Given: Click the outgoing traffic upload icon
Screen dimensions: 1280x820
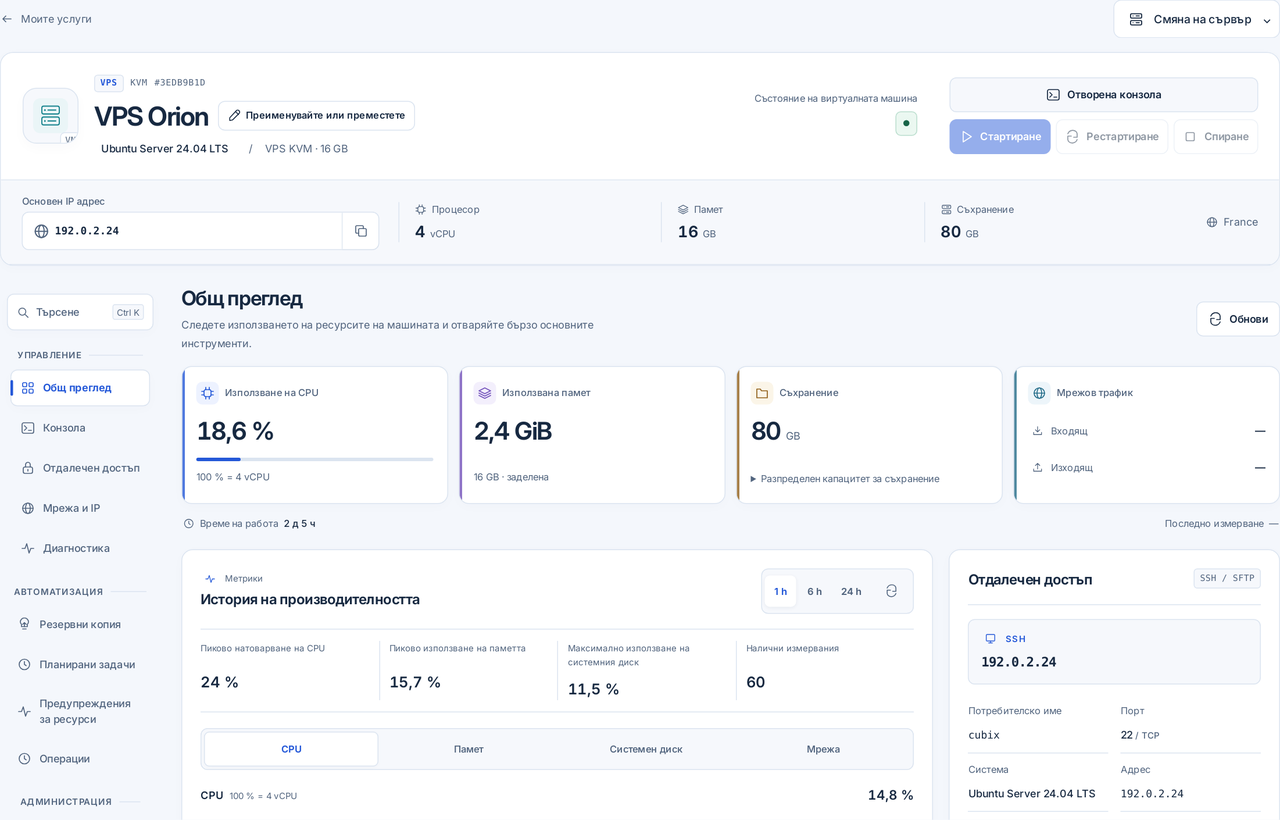Looking at the screenshot, I should coord(1037,467).
